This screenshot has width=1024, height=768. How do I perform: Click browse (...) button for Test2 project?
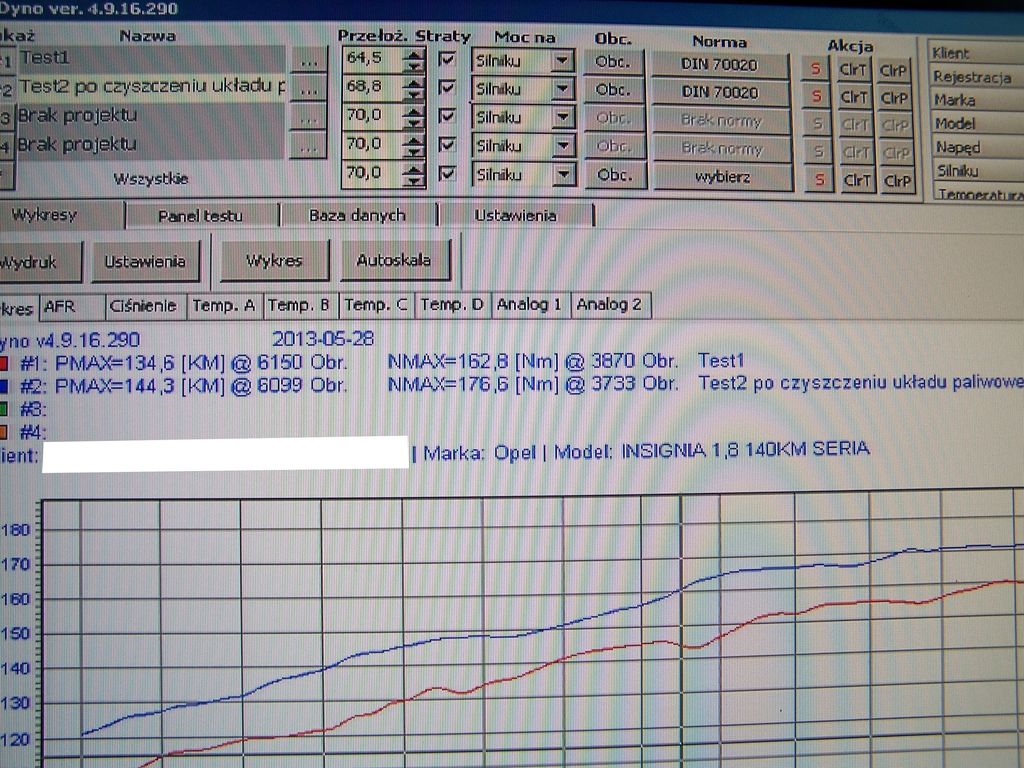pyautogui.click(x=309, y=89)
